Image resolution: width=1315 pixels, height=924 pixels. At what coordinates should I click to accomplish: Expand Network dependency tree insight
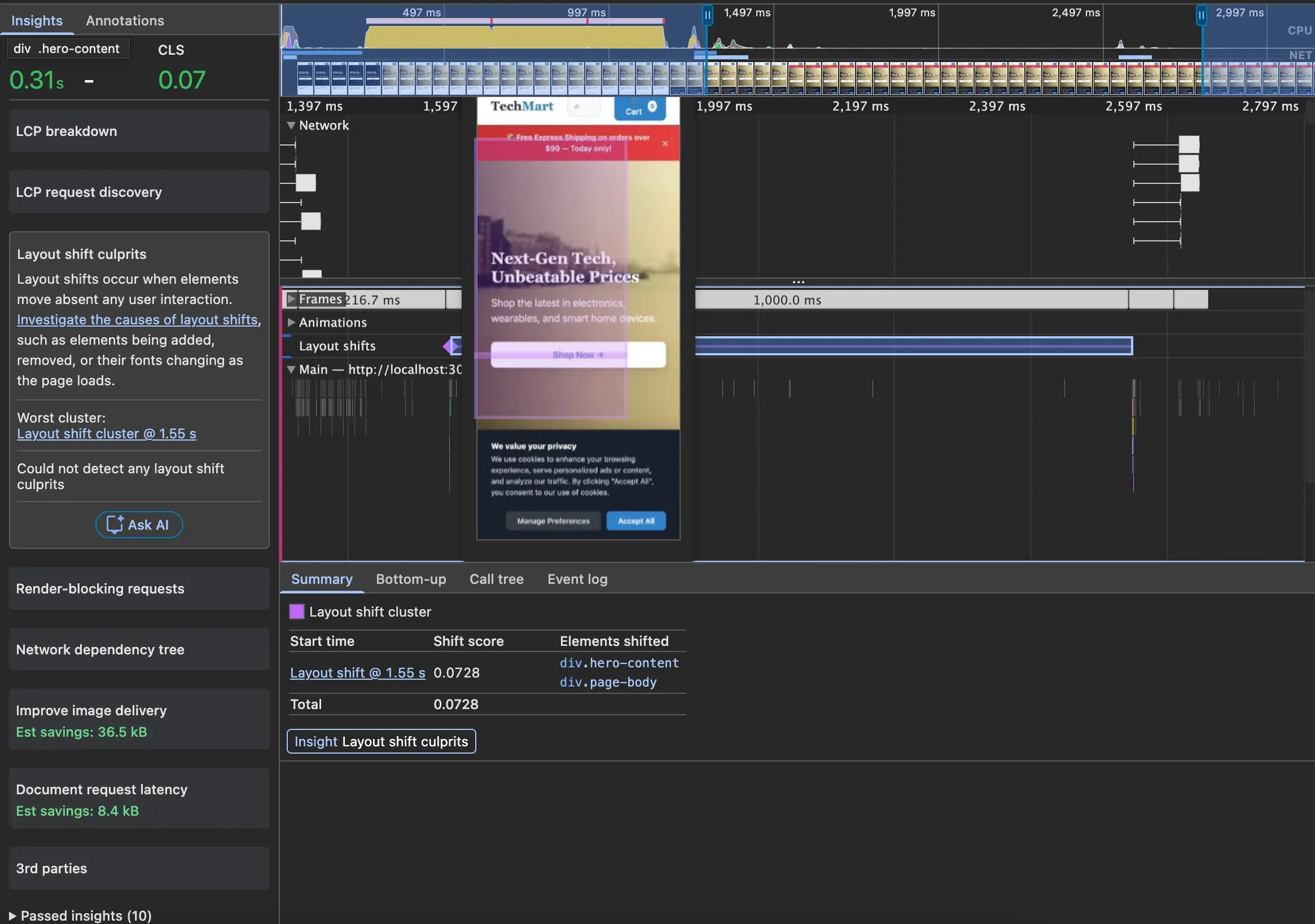coord(139,649)
